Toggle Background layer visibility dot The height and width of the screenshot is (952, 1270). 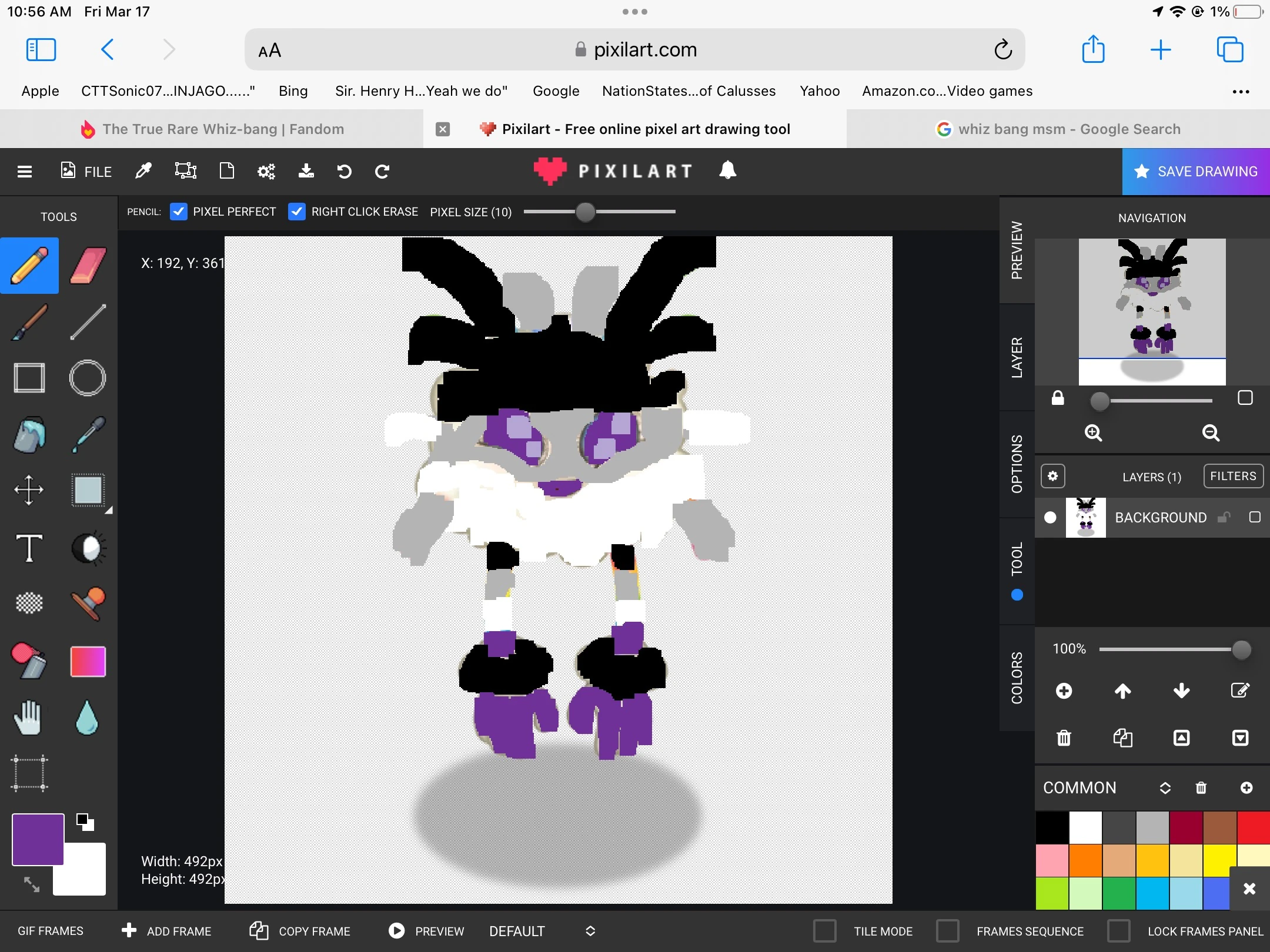pyautogui.click(x=1050, y=517)
